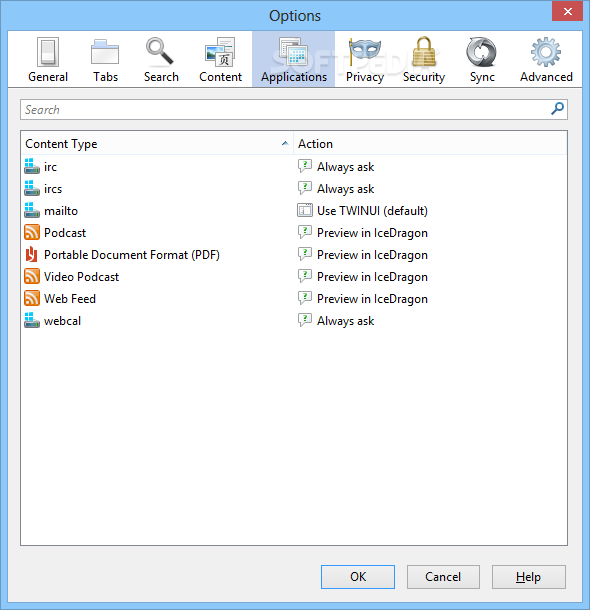This screenshot has width=590, height=610.
Task: Close the Options dialog window
Action: [x=567, y=11]
